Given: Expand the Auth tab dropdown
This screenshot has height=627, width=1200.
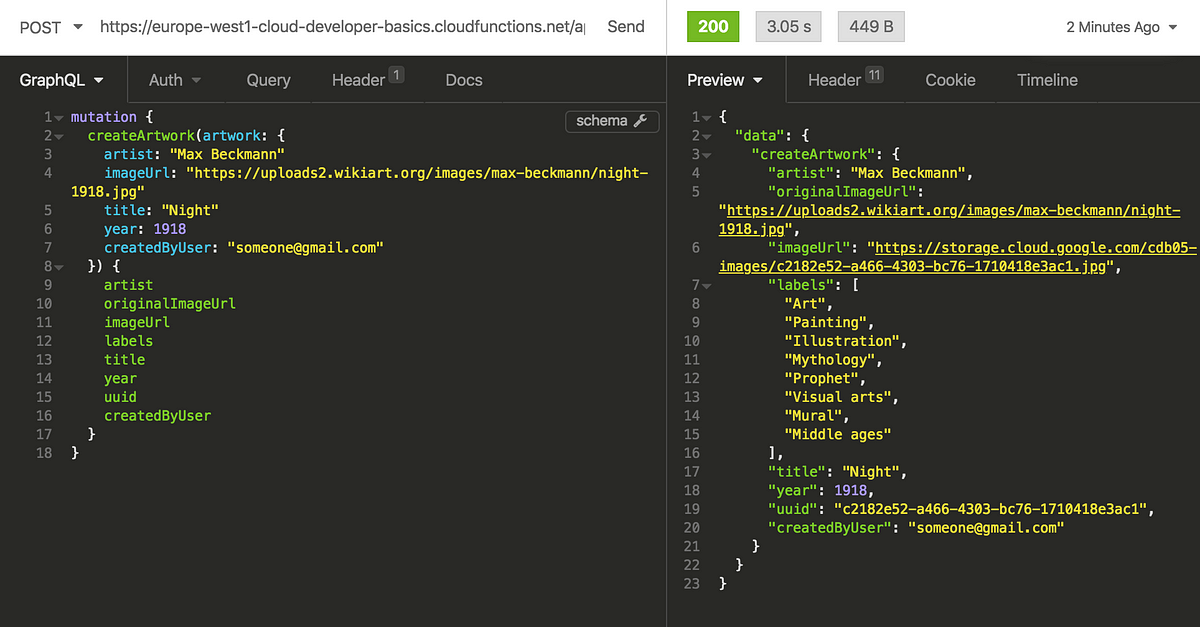Looking at the screenshot, I should click(x=175, y=80).
